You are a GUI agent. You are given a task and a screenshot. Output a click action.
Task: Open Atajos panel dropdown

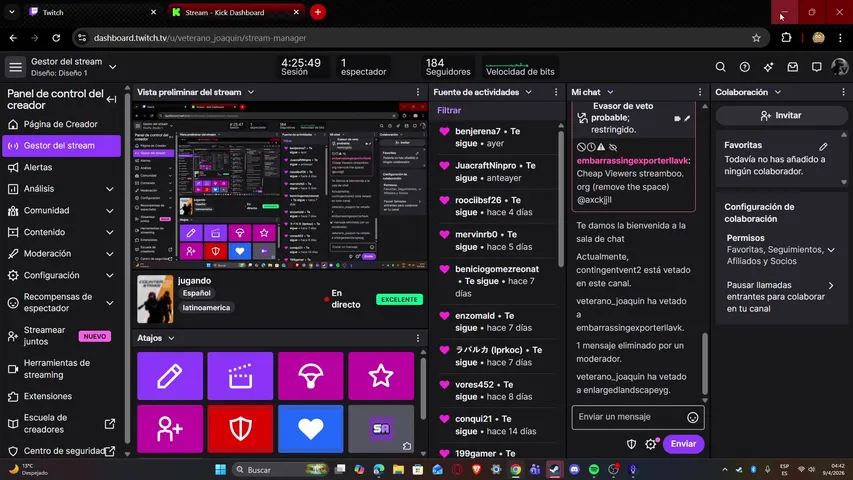tap(171, 338)
